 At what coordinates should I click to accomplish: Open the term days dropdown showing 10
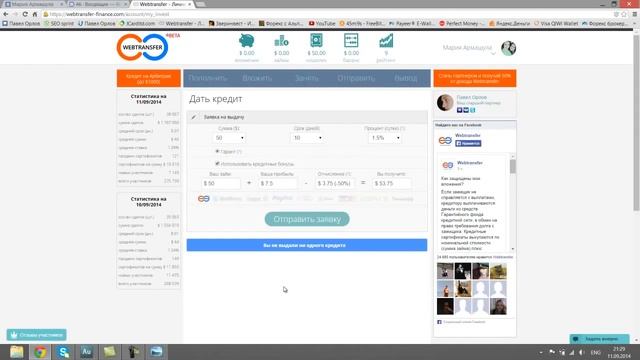pos(307,138)
